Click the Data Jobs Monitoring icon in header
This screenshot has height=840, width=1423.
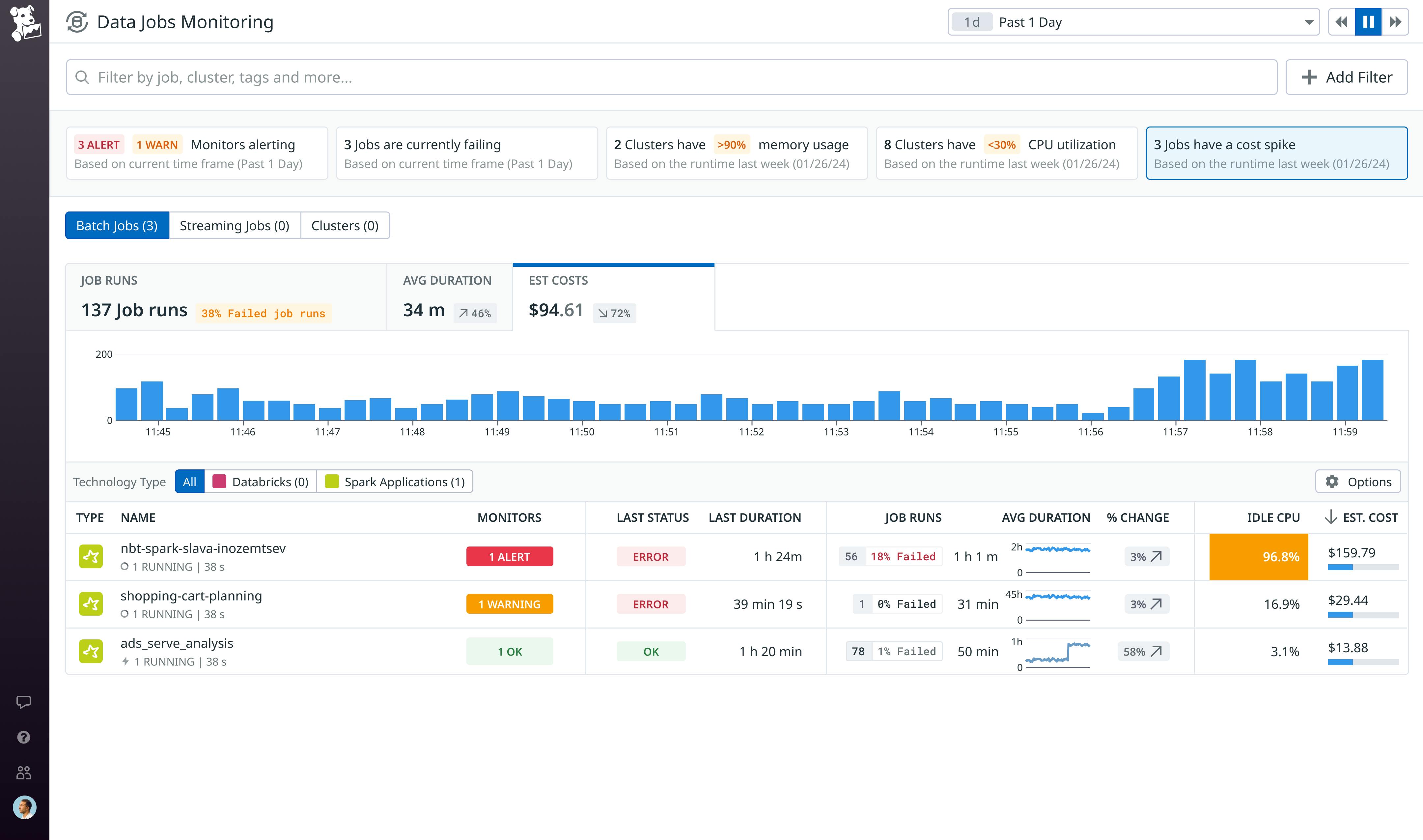[76, 21]
